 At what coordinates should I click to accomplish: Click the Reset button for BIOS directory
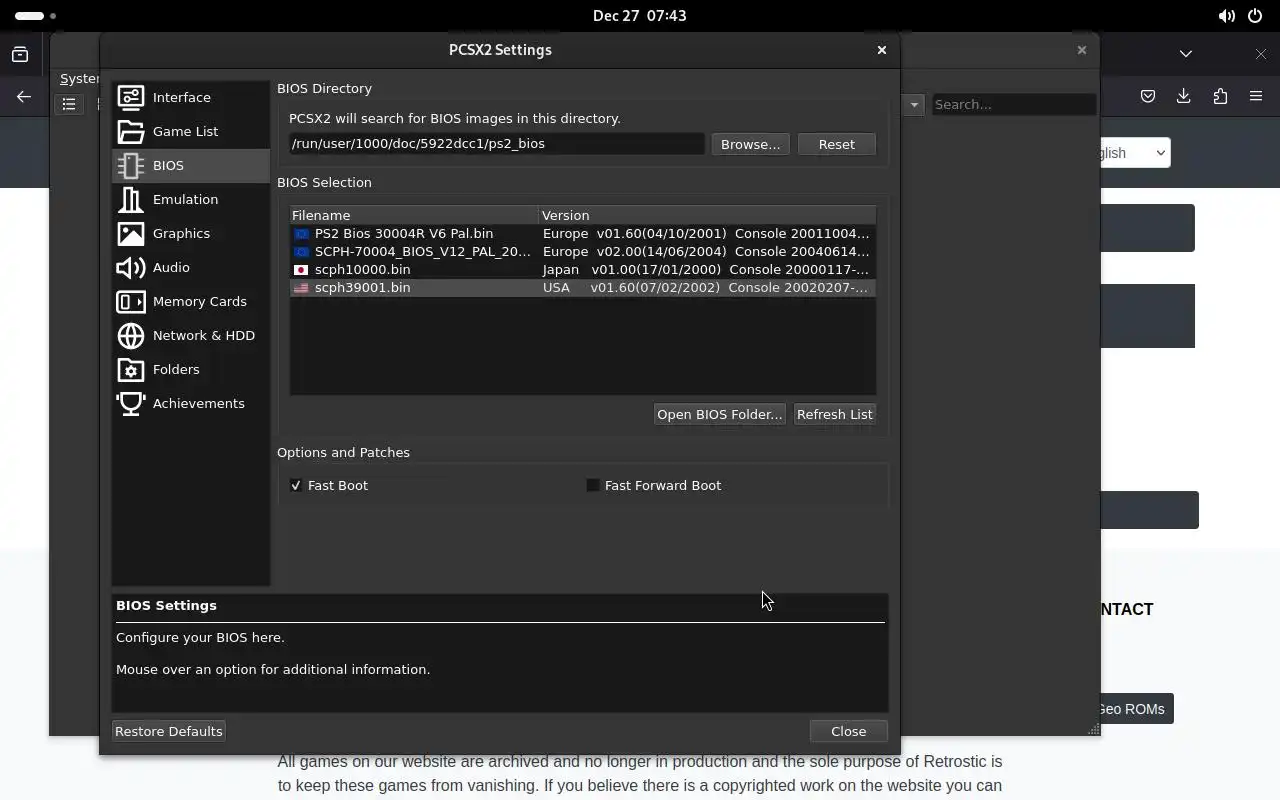(x=836, y=144)
